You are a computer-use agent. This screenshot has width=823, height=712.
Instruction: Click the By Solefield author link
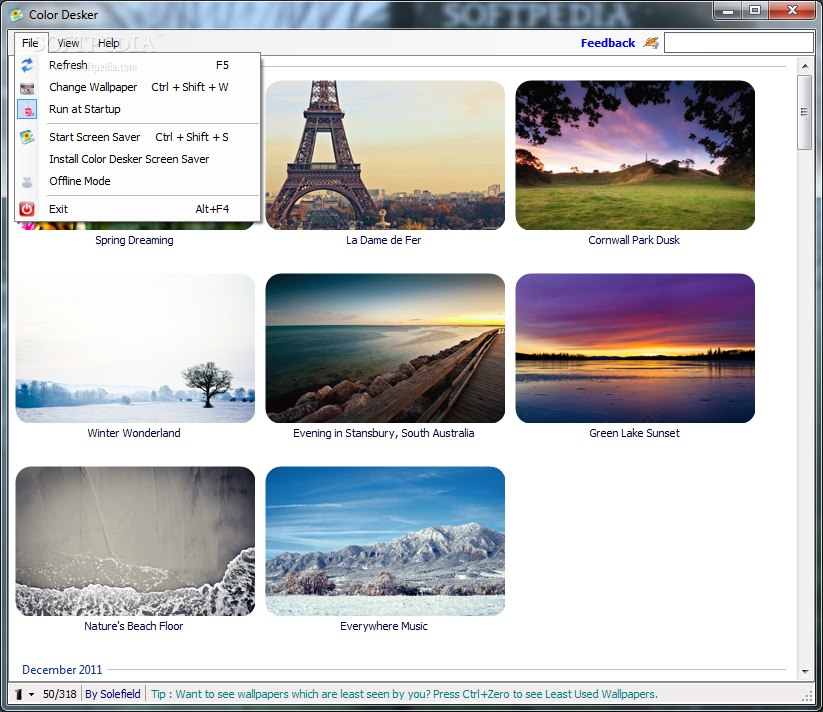tap(113, 694)
